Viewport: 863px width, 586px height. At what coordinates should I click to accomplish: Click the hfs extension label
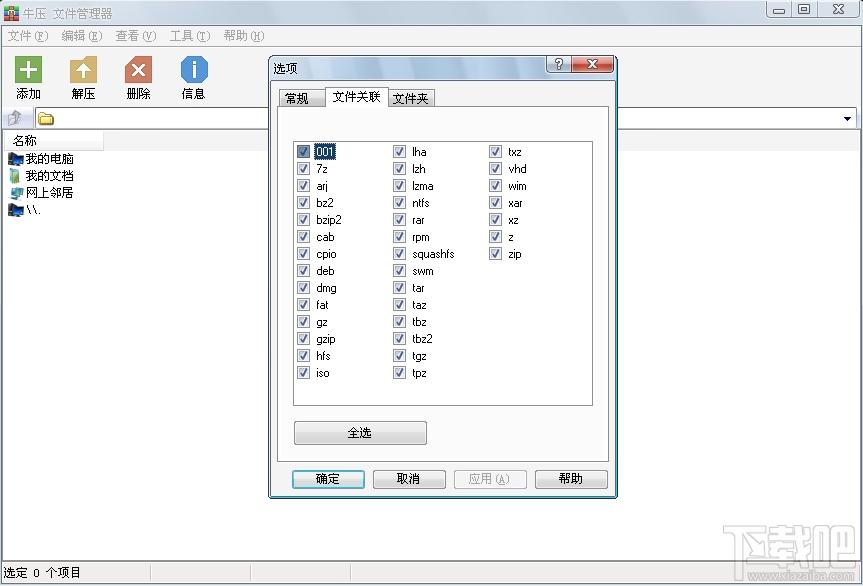[x=323, y=356]
